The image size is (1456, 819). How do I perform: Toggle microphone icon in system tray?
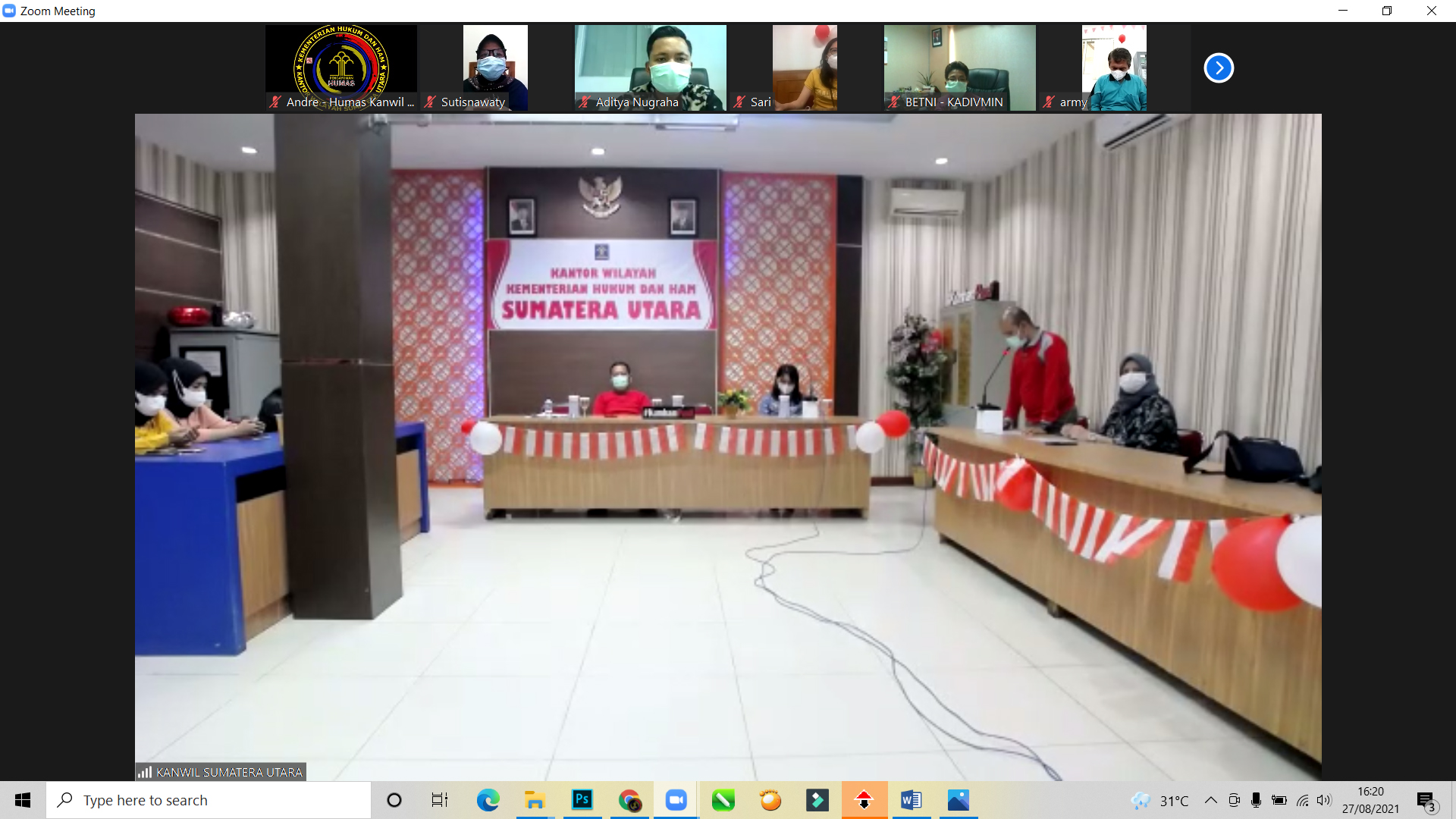1256,800
